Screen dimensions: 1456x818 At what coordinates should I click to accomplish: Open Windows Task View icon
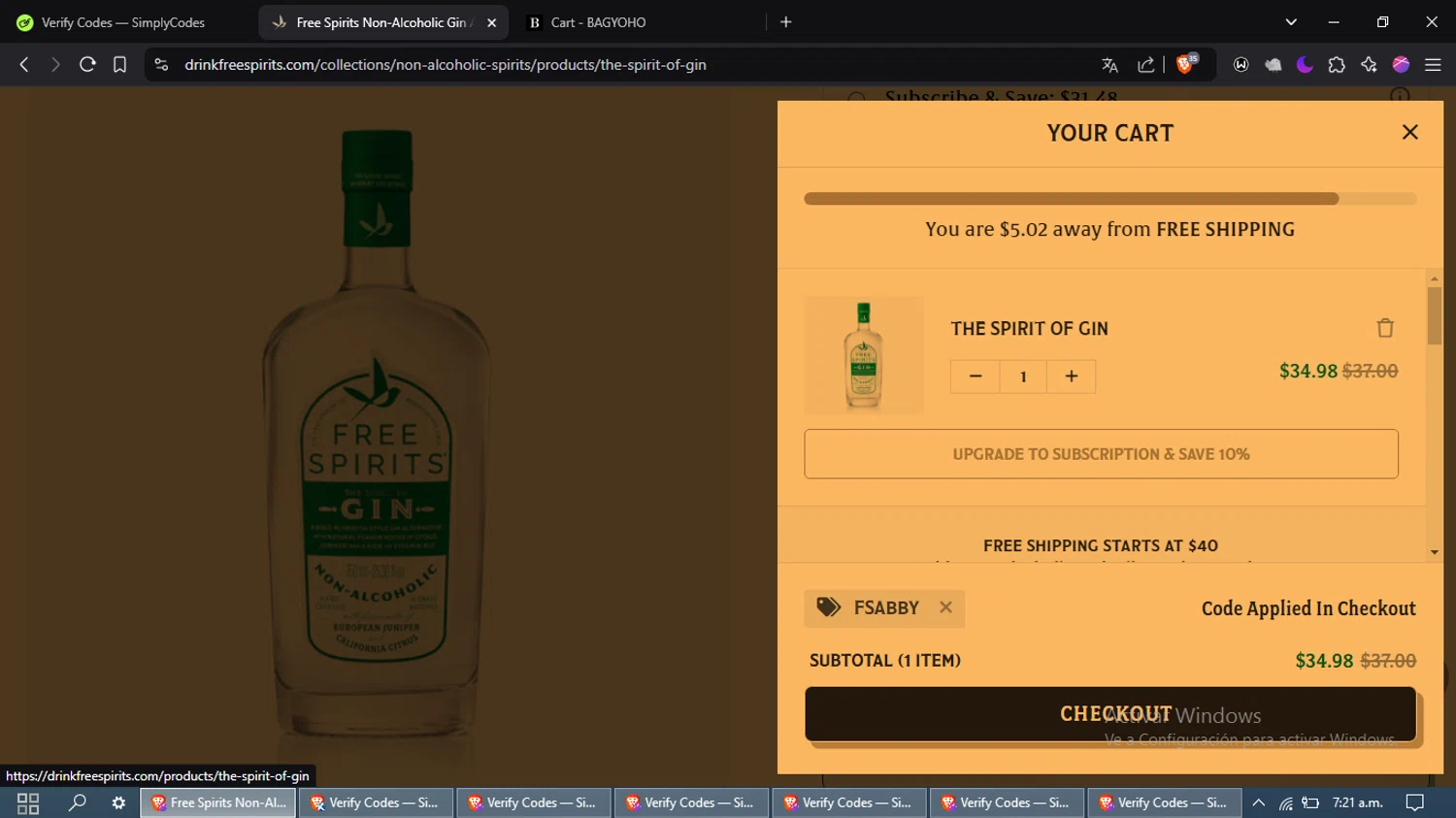(x=27, y=802)
